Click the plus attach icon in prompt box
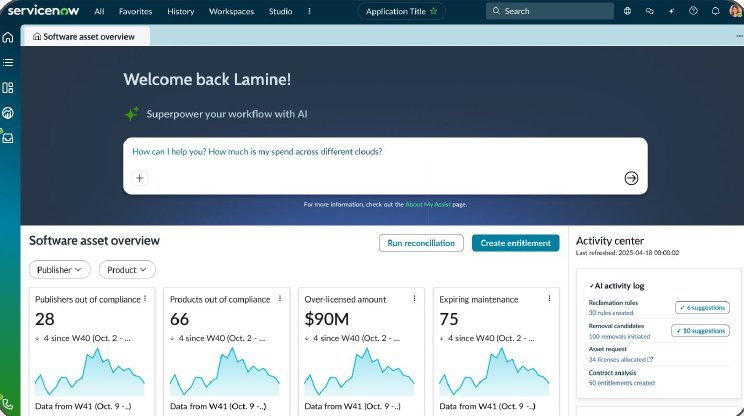This screenshot has width=744, height=416. [140, 178]
